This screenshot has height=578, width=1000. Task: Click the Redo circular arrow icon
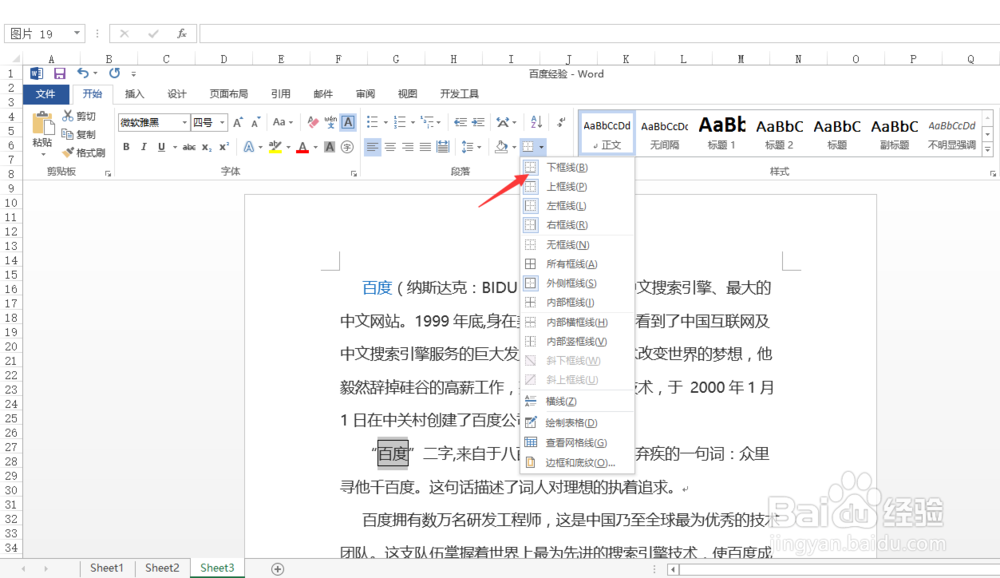pos(114,73)
